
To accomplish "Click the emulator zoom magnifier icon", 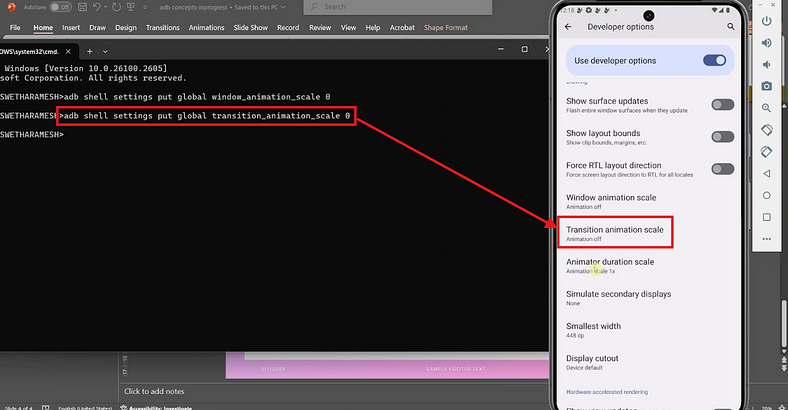I will (766, 108).
